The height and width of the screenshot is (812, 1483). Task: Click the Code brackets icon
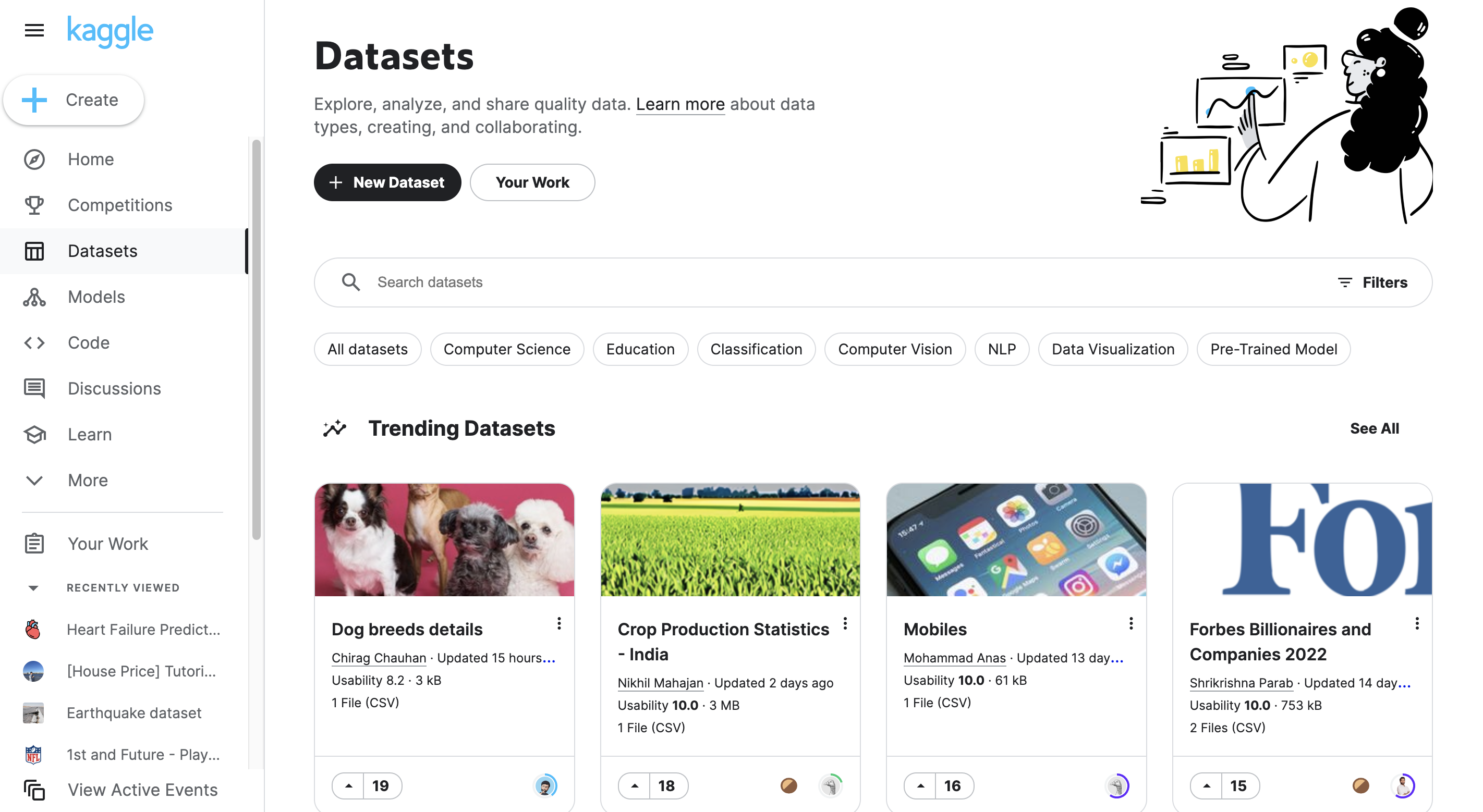(x=34, y=343)
